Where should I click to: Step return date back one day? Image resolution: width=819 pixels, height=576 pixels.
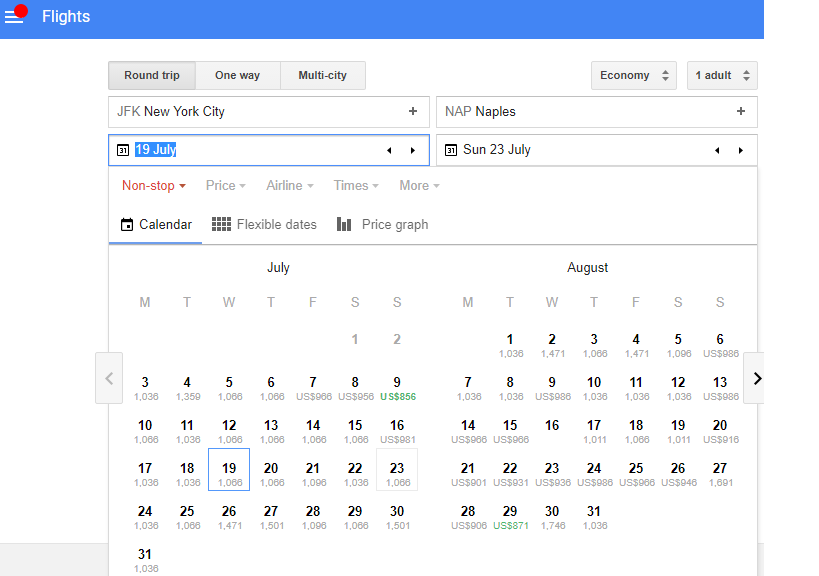coord(717,150)
